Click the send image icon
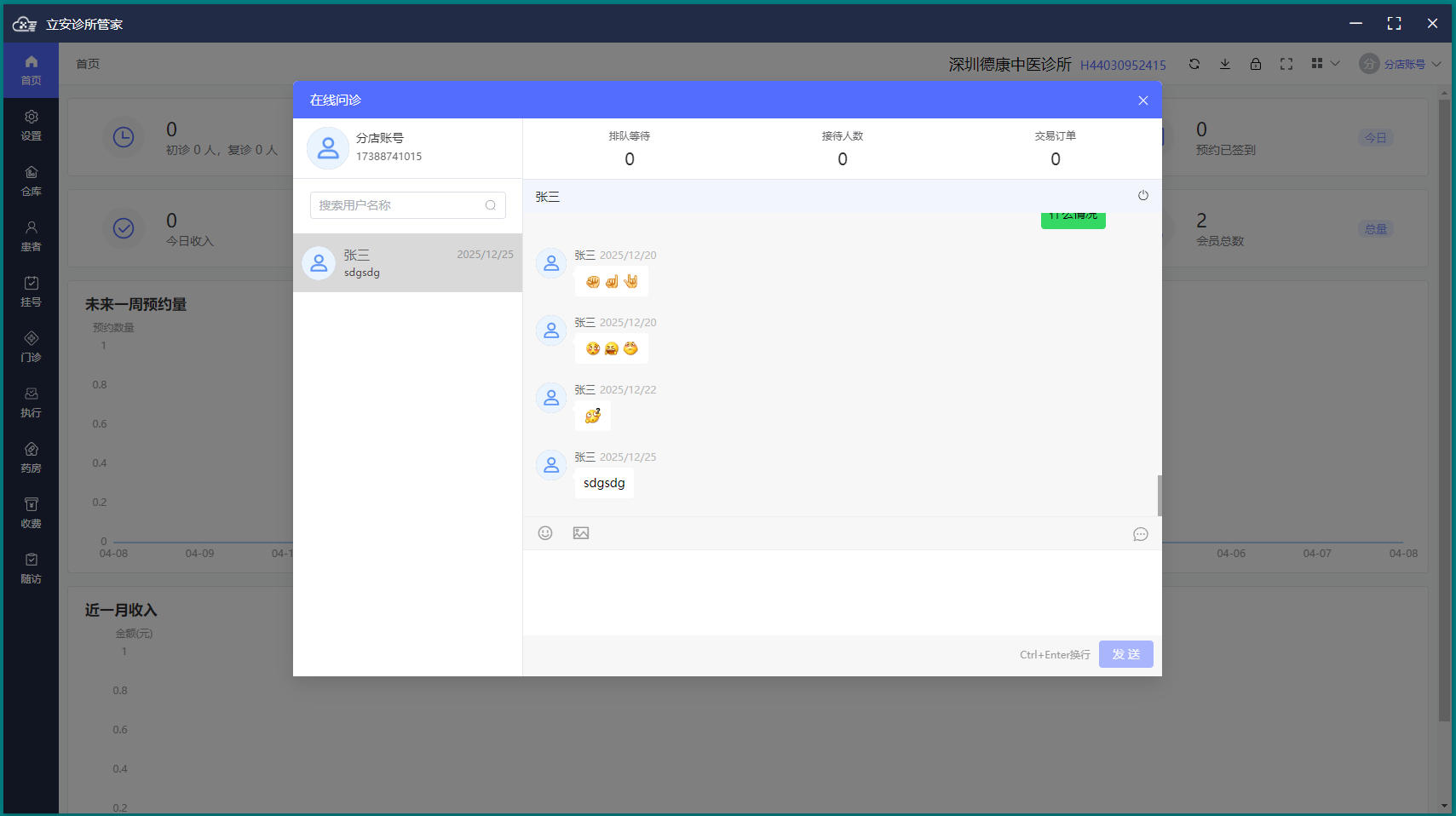The image size is (1456, 816). coord(581,533)
